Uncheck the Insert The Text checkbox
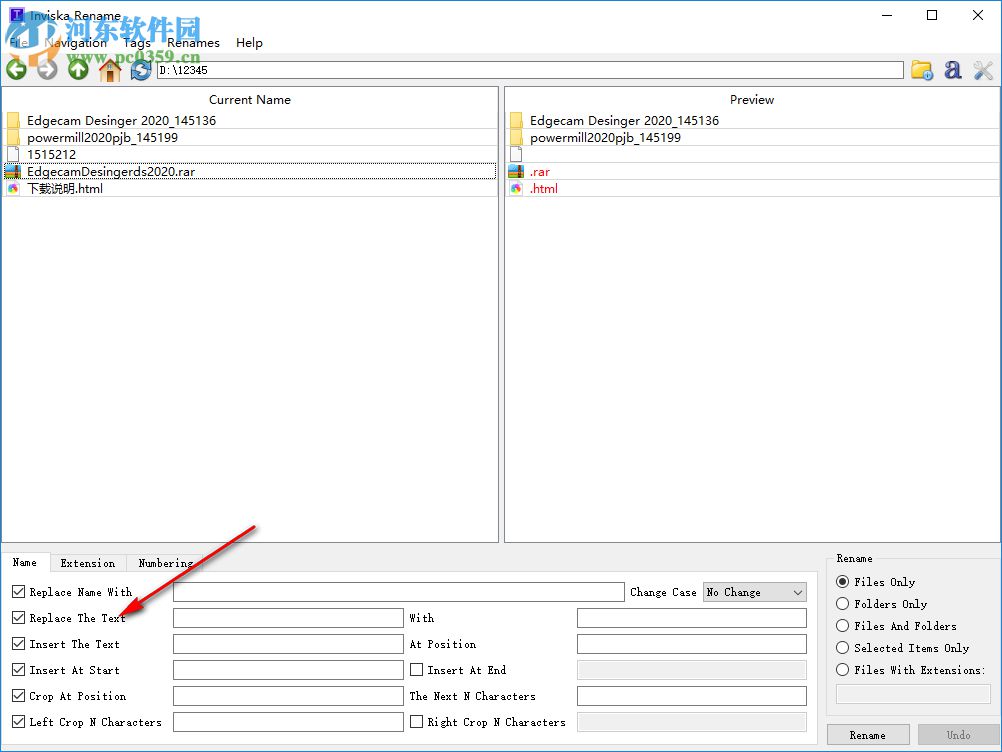 [19, 644]
